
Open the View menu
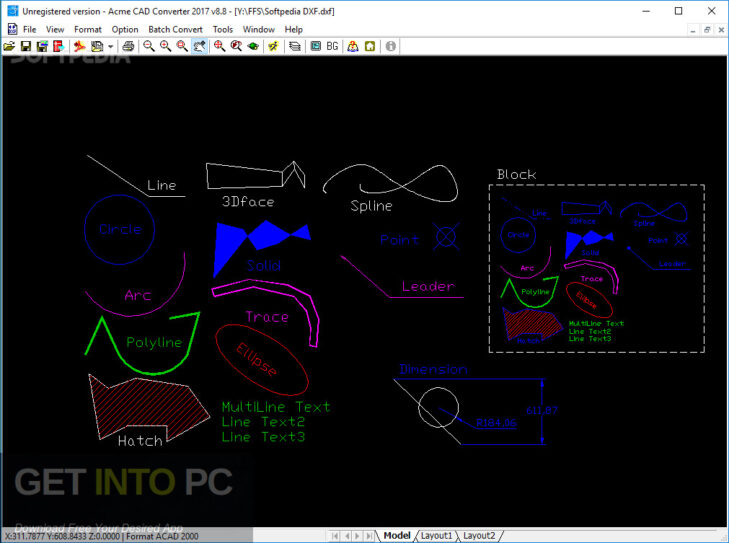point(55,29)
